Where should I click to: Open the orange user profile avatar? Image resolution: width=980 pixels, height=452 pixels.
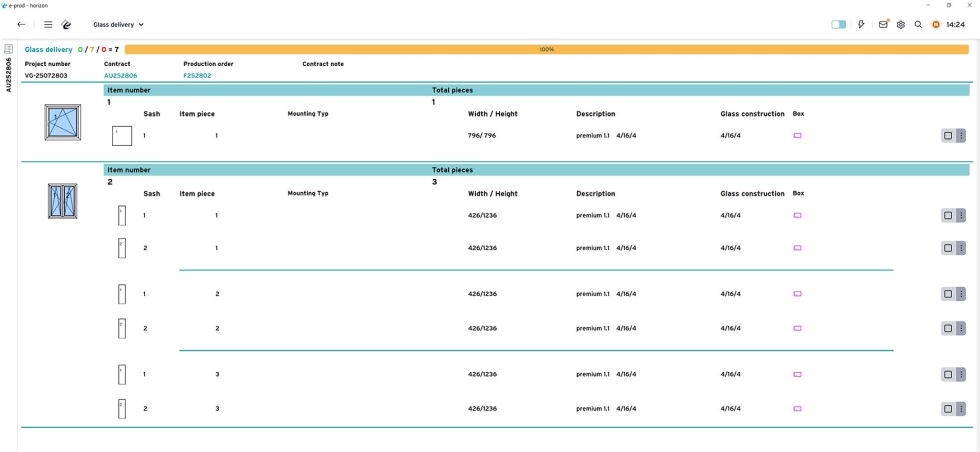(x=936, y=25)
